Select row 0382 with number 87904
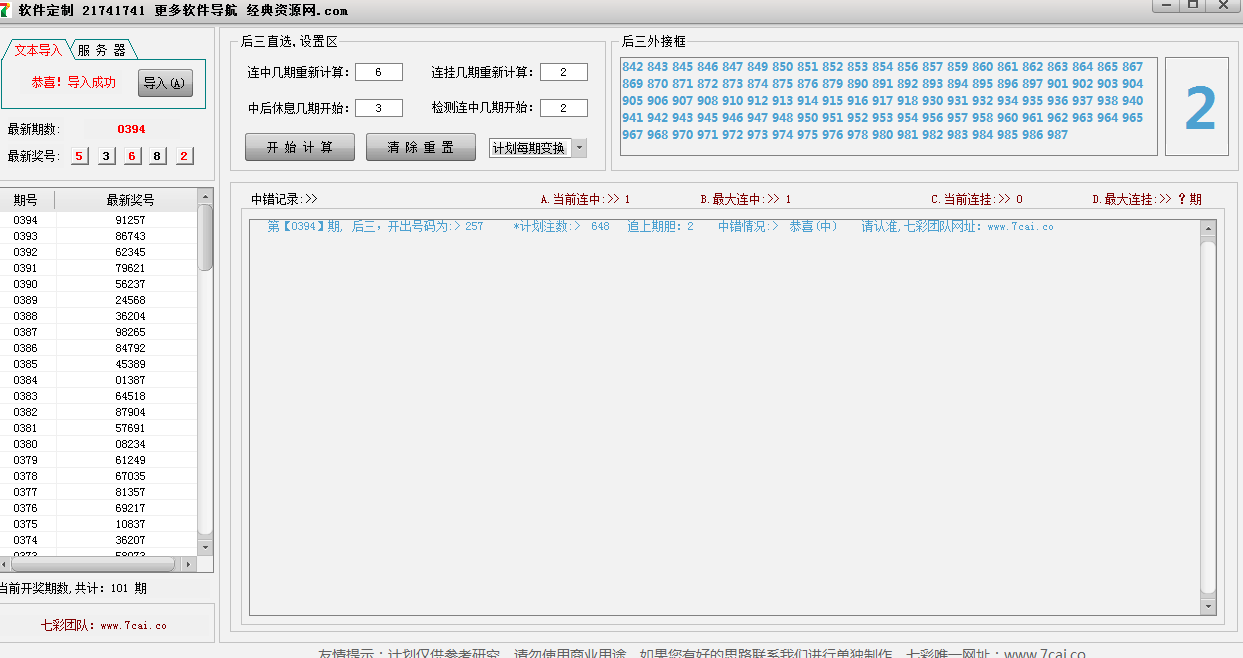 tap(98, 412)
